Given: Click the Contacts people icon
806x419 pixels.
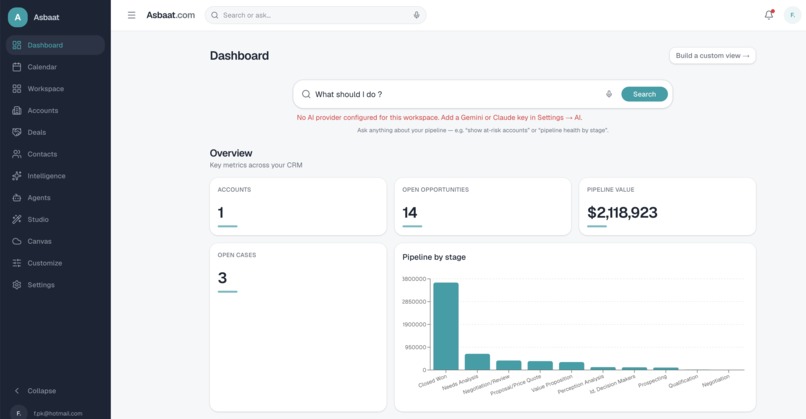Looking at the screenshot, I should (17, 154).
